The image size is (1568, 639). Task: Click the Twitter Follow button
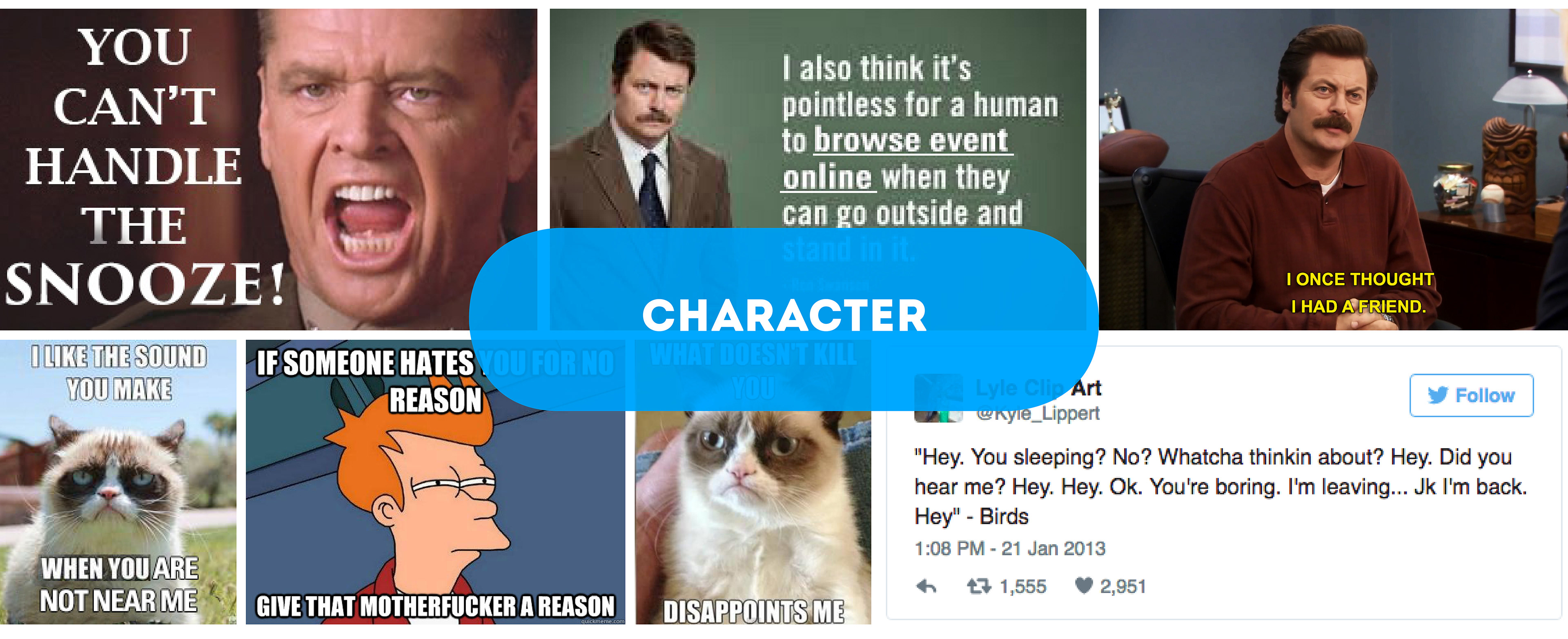coord(1471,396)
